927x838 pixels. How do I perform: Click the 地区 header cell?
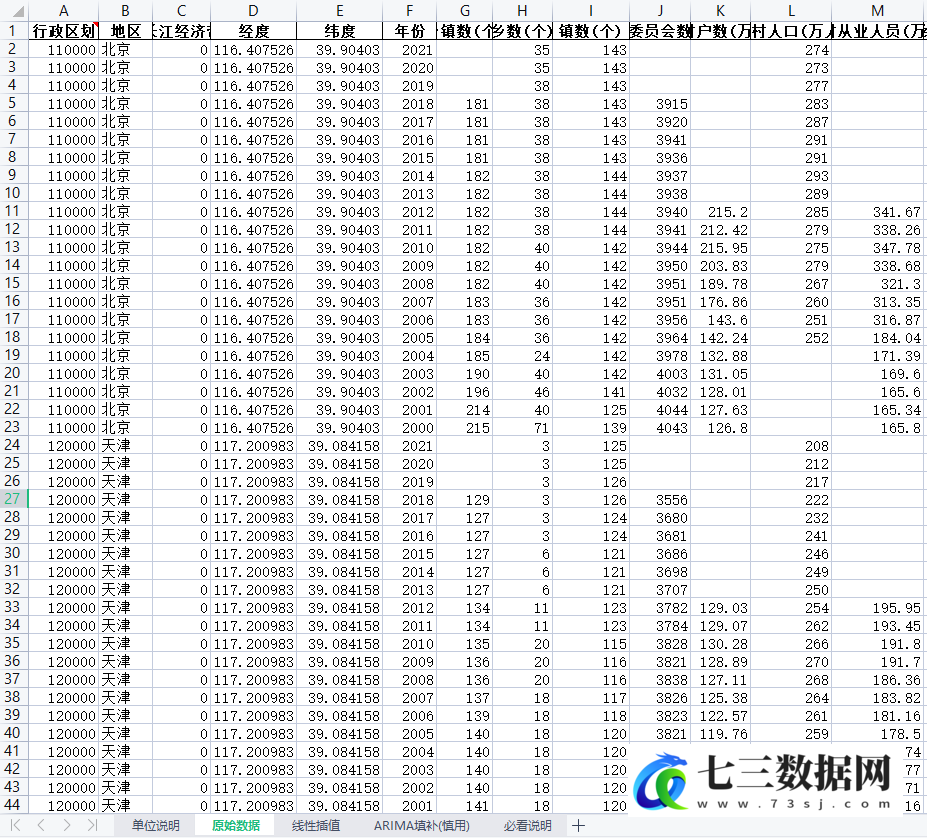pyautogui.click(x=125, y=31)
